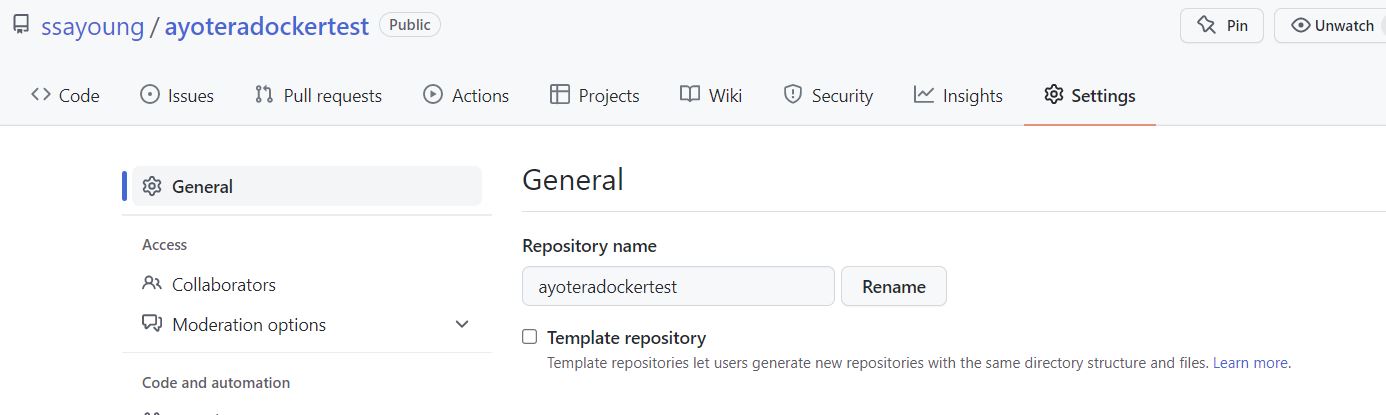1386x415 pixels.
Task: Click the Projects table icon
Action: click(x=560, y=95)
